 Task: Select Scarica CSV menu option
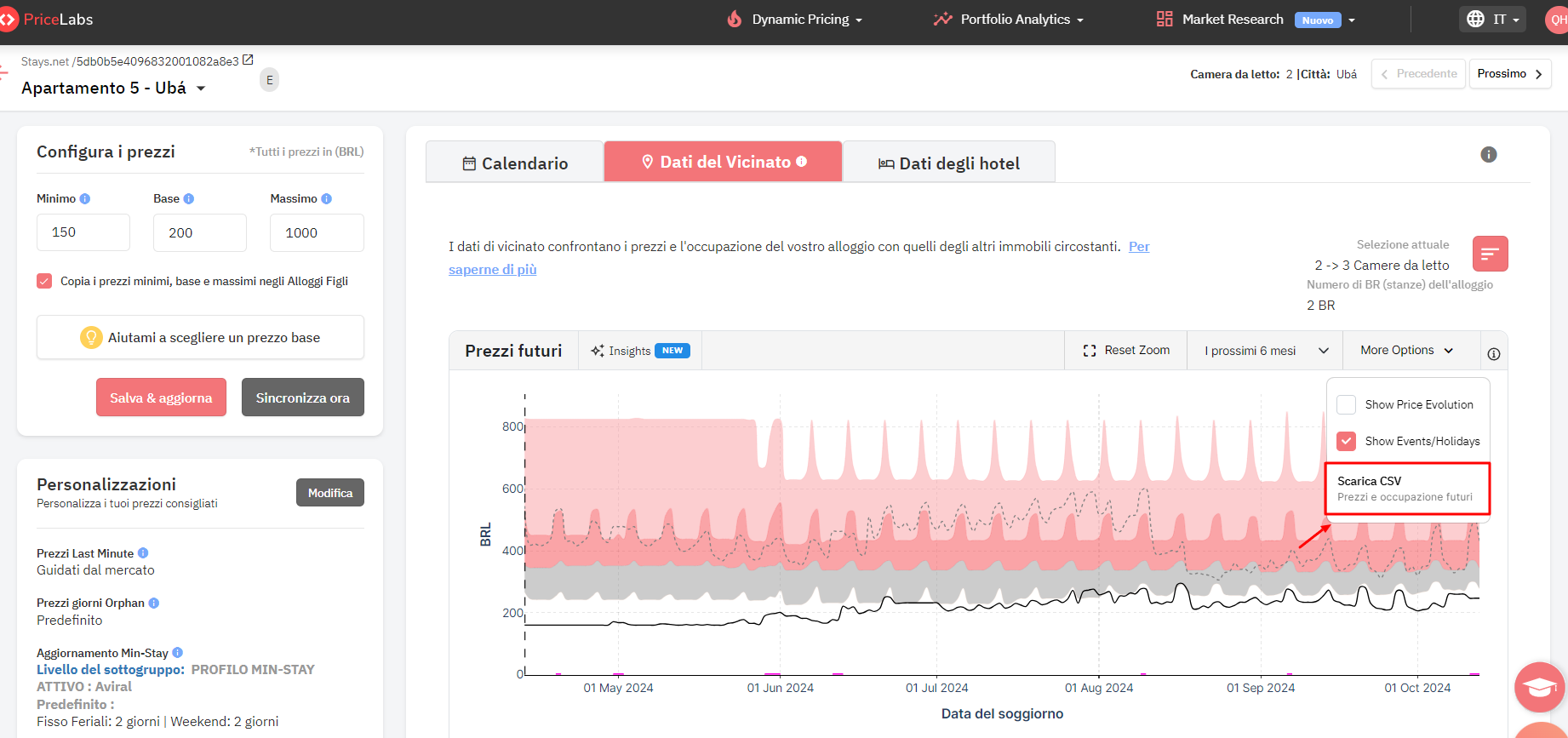pos(1407,489)
